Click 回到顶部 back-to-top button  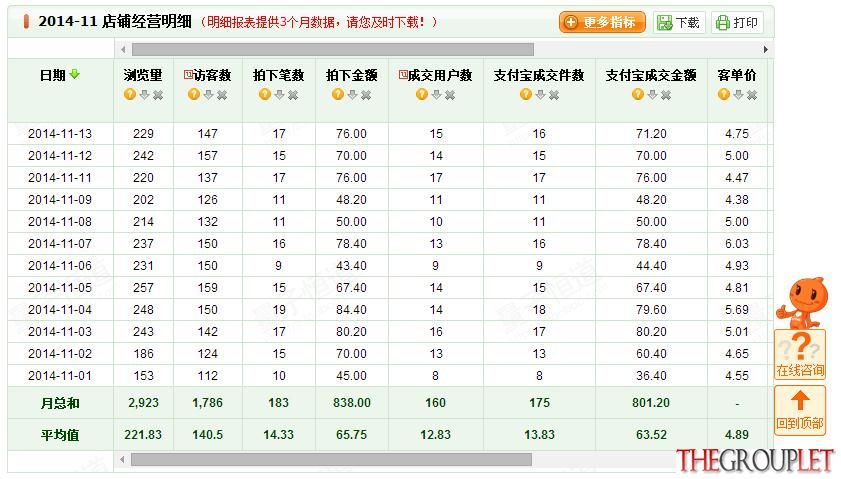point(800,411)
